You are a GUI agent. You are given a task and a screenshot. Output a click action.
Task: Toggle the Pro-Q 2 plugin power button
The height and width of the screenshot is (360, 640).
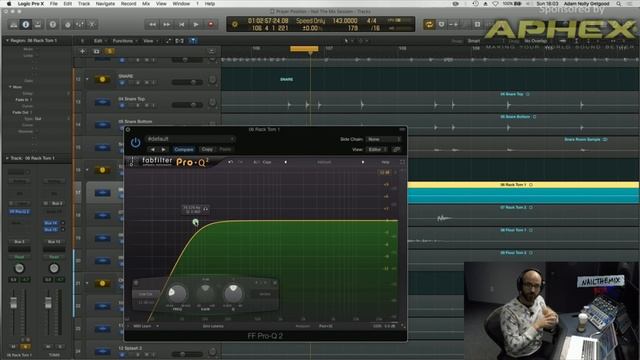tap(136, 143)
